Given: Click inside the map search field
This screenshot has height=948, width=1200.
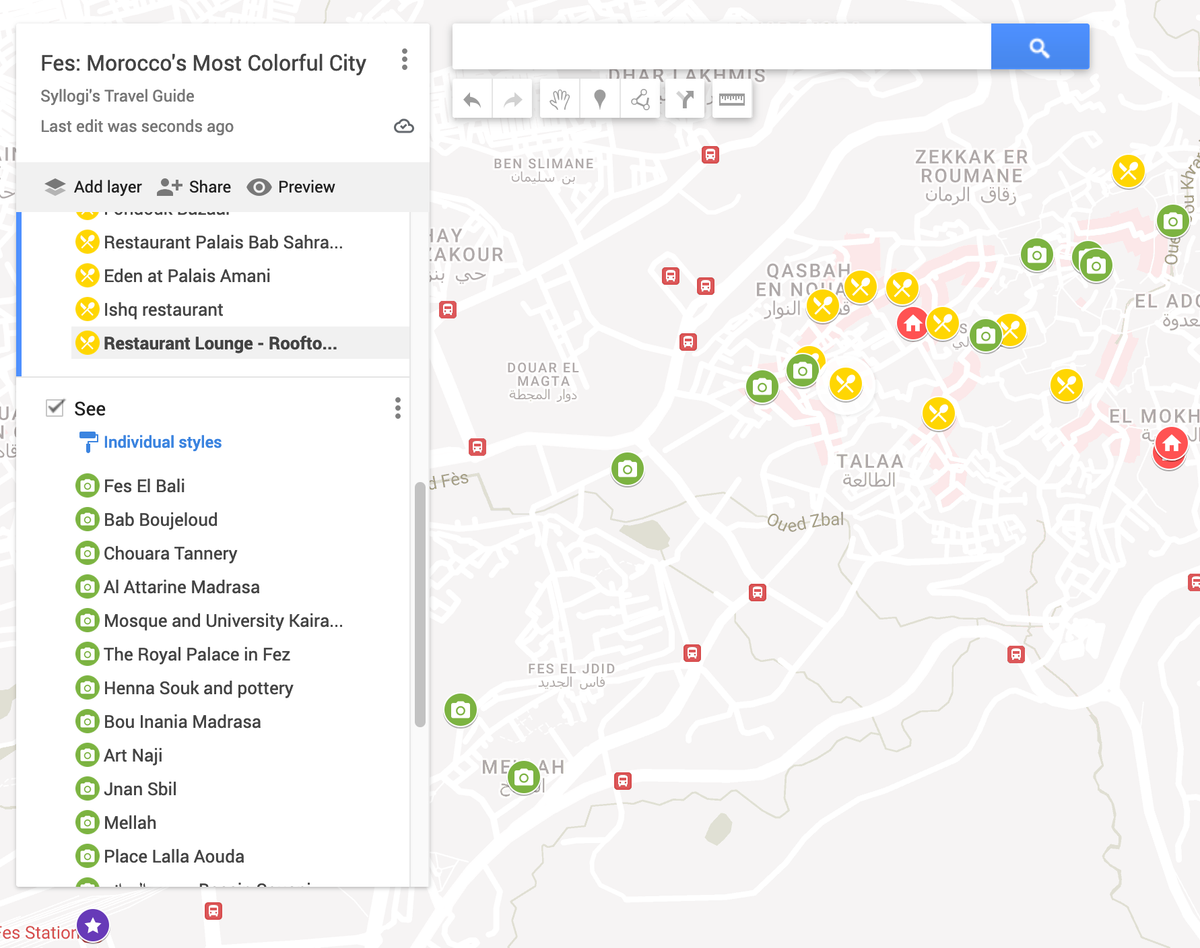Looking at the screenshot, I should pos(718,46).
